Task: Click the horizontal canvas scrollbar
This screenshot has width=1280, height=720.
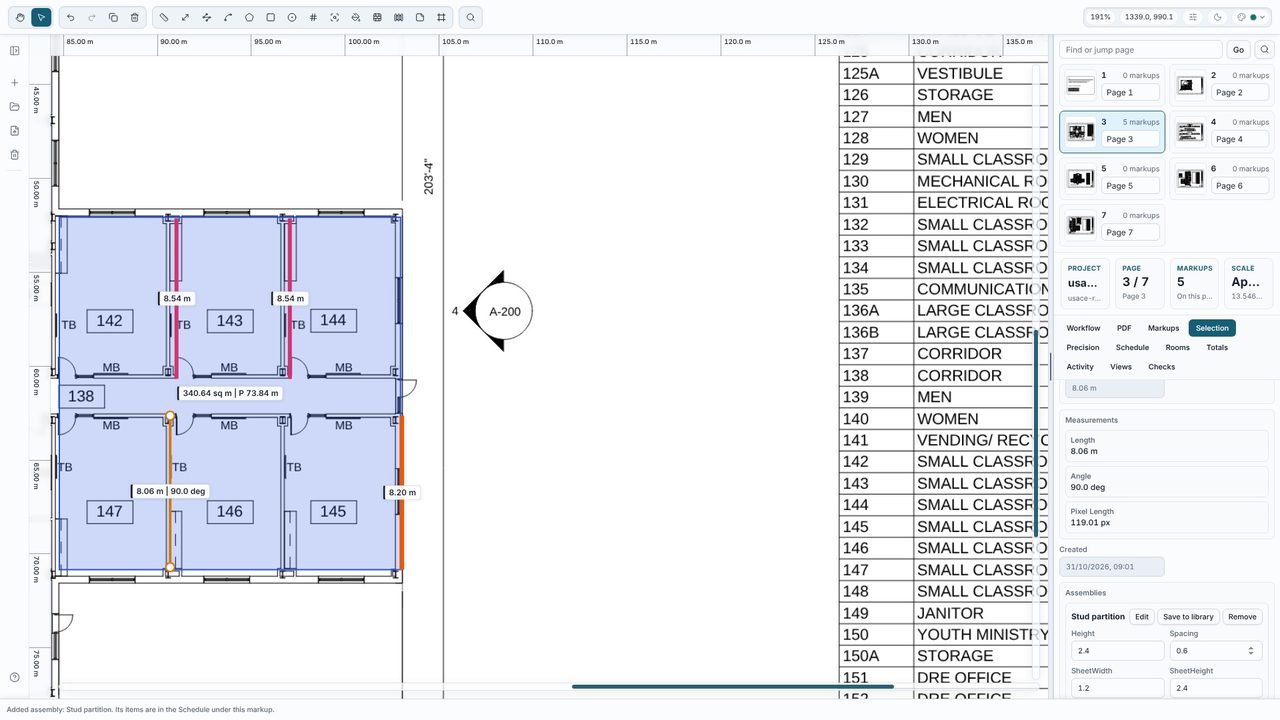Action: pyautogui.click(x=732, y=686)
